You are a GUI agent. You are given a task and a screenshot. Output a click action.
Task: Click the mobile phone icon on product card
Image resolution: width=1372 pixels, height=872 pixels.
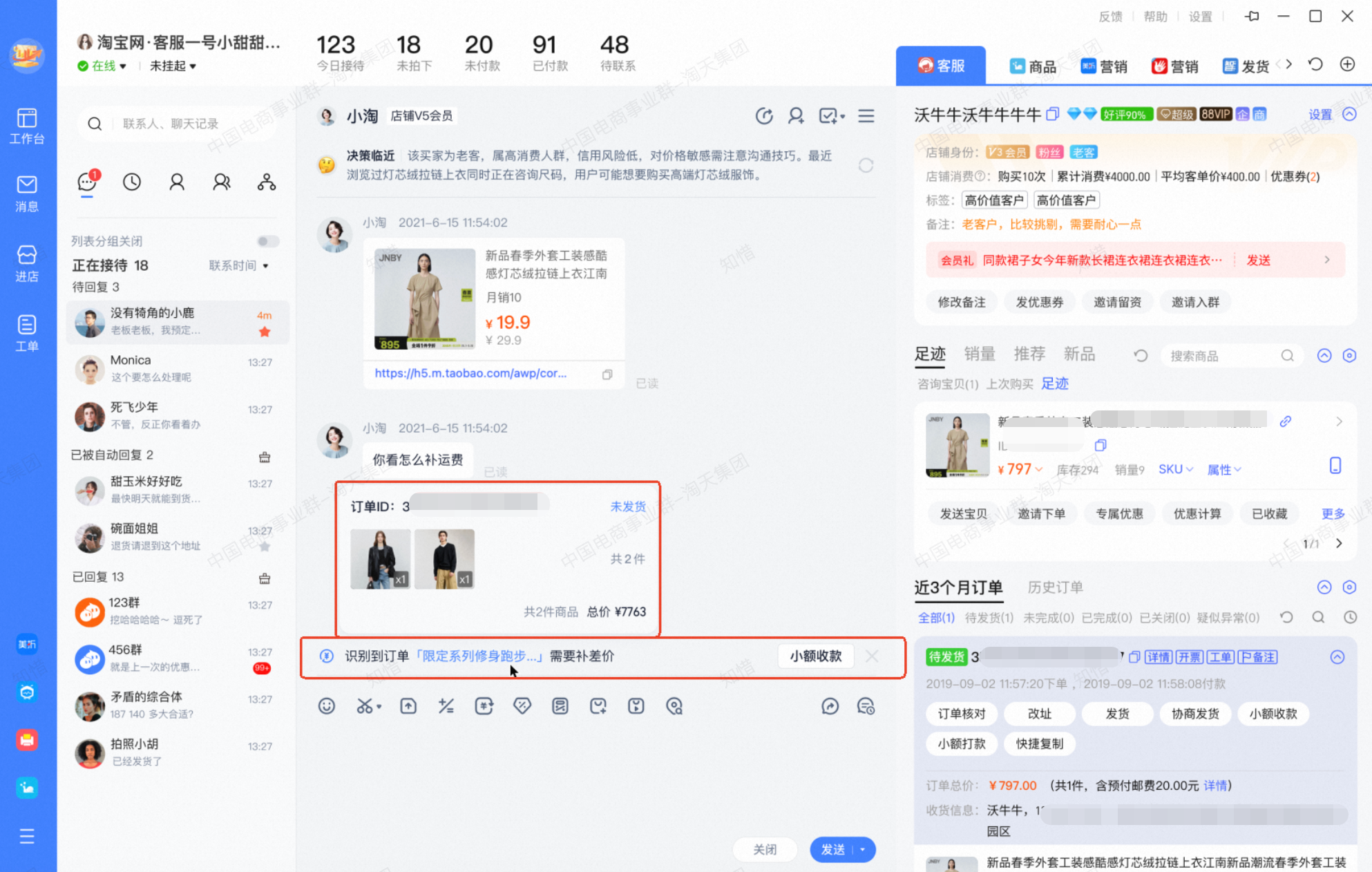pos(1335,466)
